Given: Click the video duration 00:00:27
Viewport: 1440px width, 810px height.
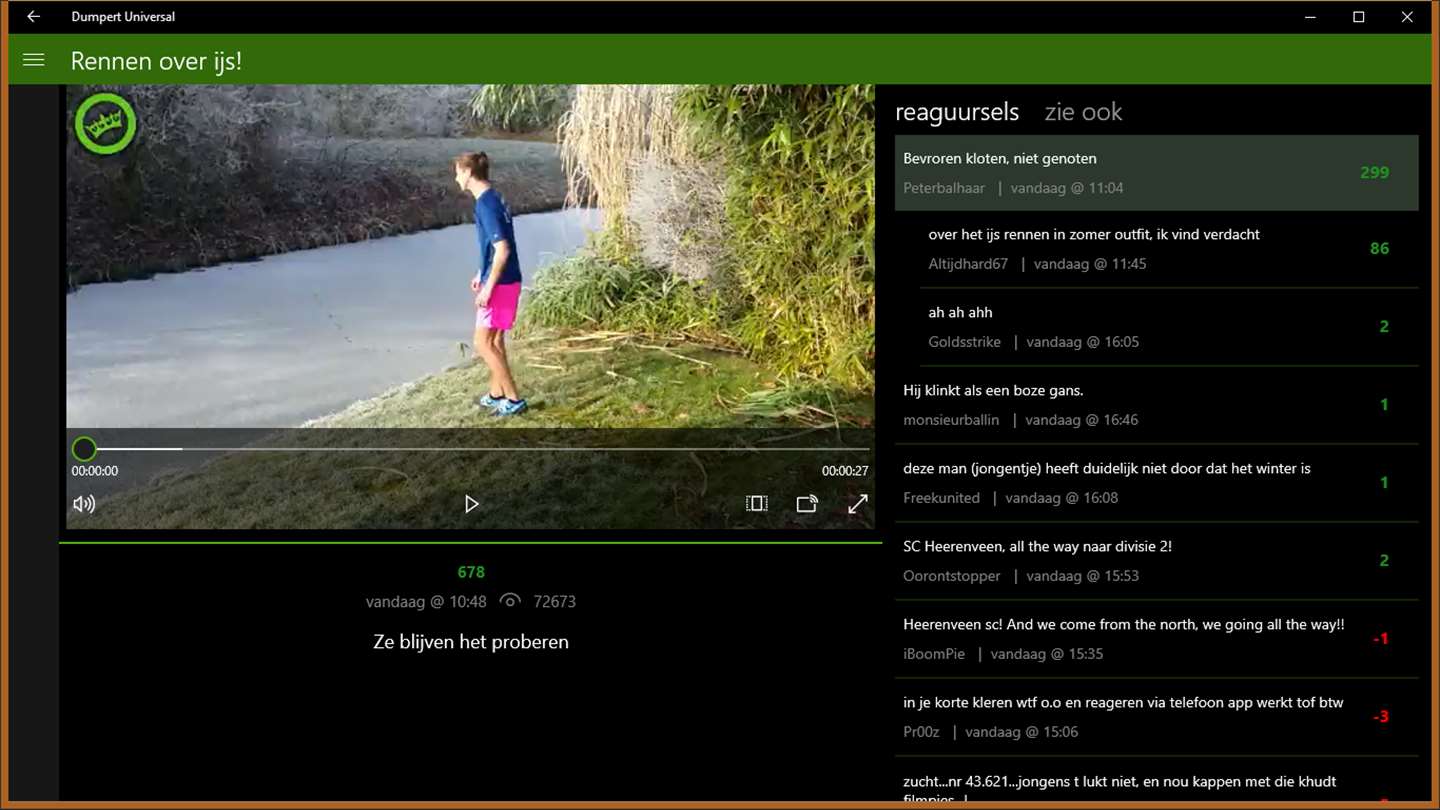Looking at the screenshot, I should coord(845,471).
